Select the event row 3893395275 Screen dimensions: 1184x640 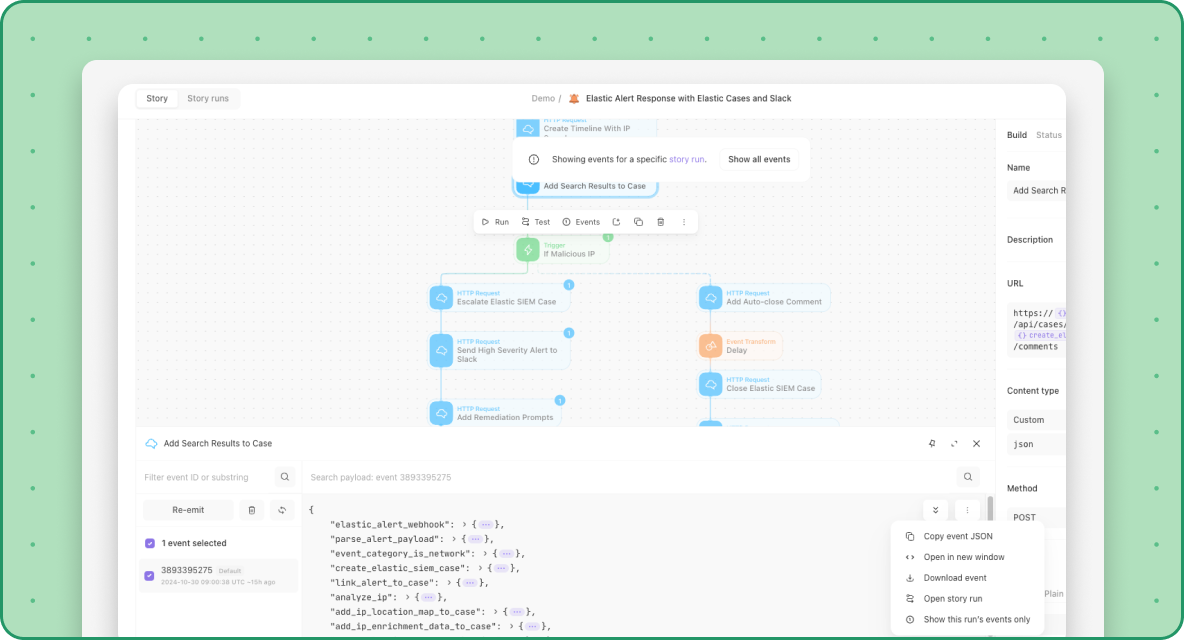pyautogui.click(x=218, y=576)
